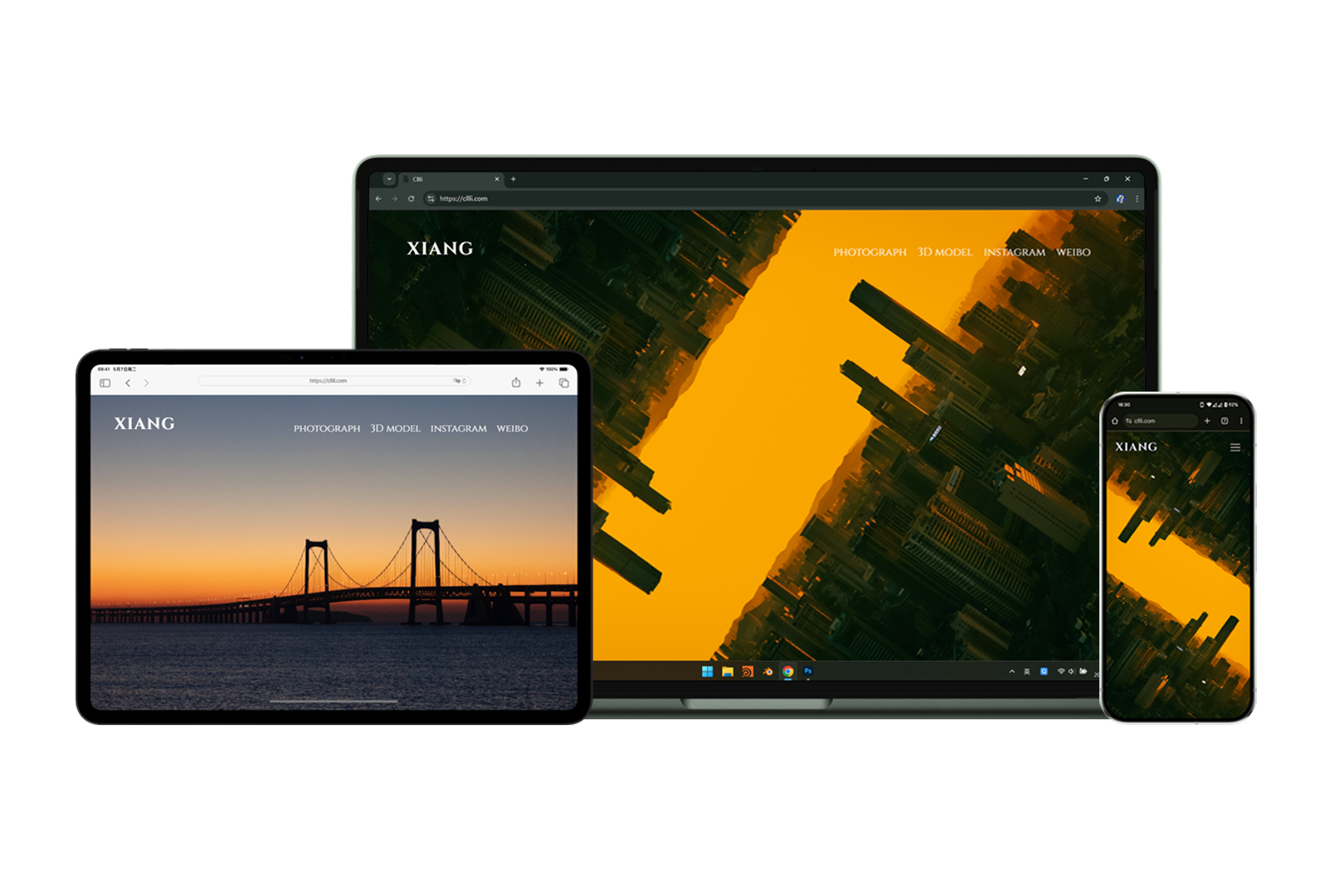This screenshot has width=1344, height=896.
Task: Tap the home icon in the phone's browser
Action: pyautogui.click(x=1115, y=421)
